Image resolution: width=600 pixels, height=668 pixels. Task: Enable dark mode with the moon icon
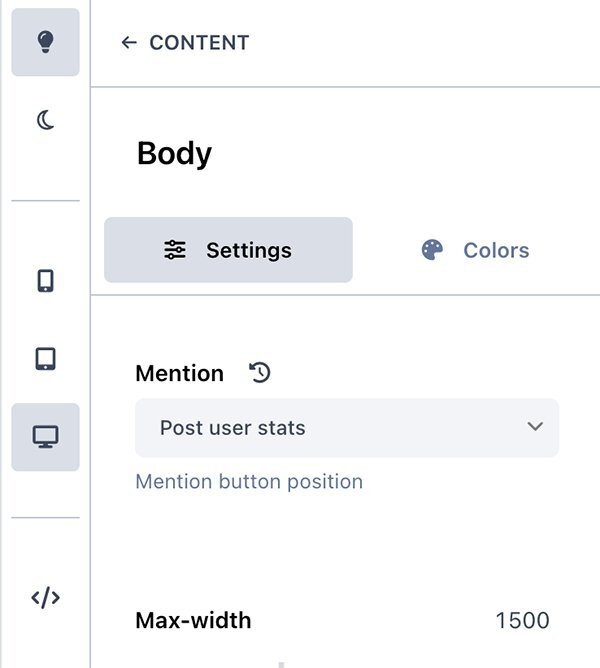[x=45, y=121]
